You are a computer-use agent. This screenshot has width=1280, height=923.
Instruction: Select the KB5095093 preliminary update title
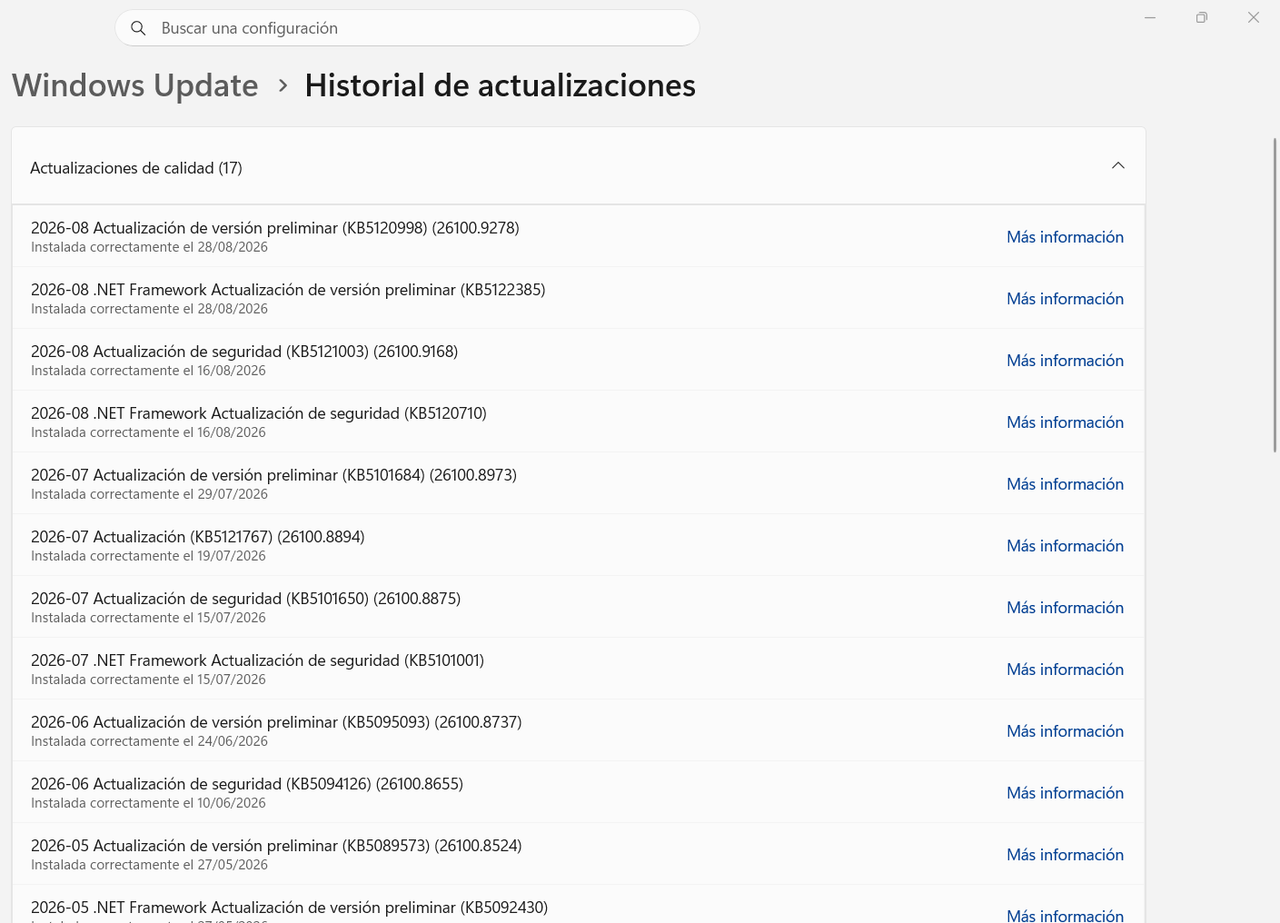click(276, 722)
